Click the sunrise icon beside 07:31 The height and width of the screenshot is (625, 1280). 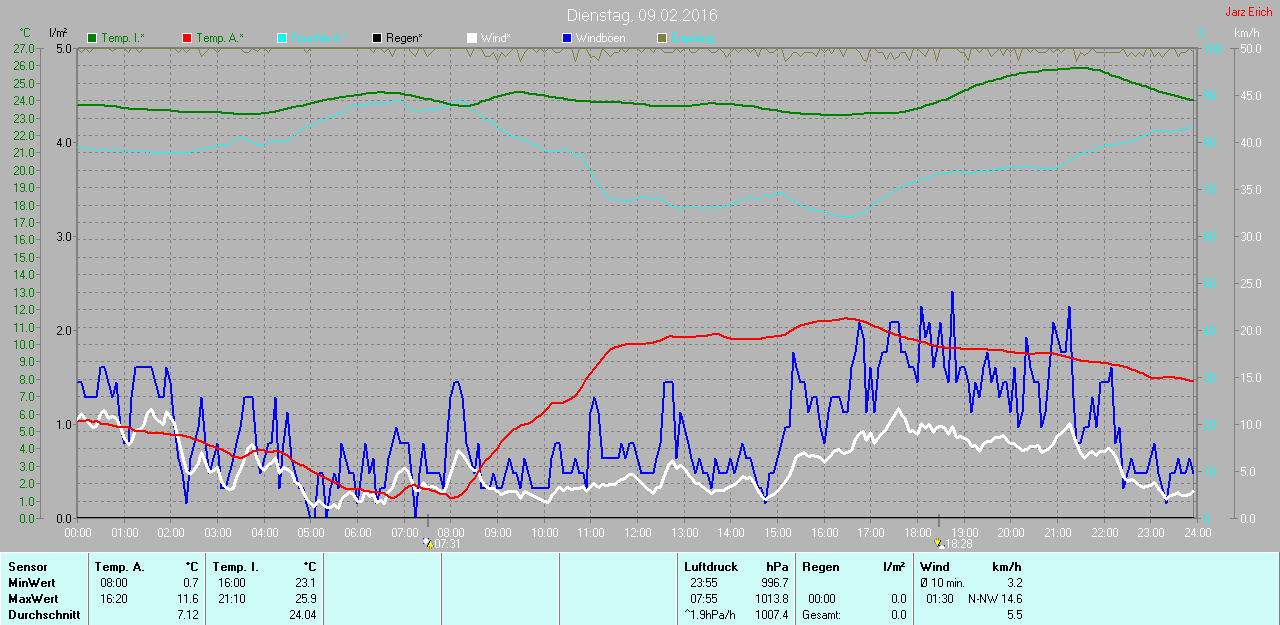click(429, 544)
